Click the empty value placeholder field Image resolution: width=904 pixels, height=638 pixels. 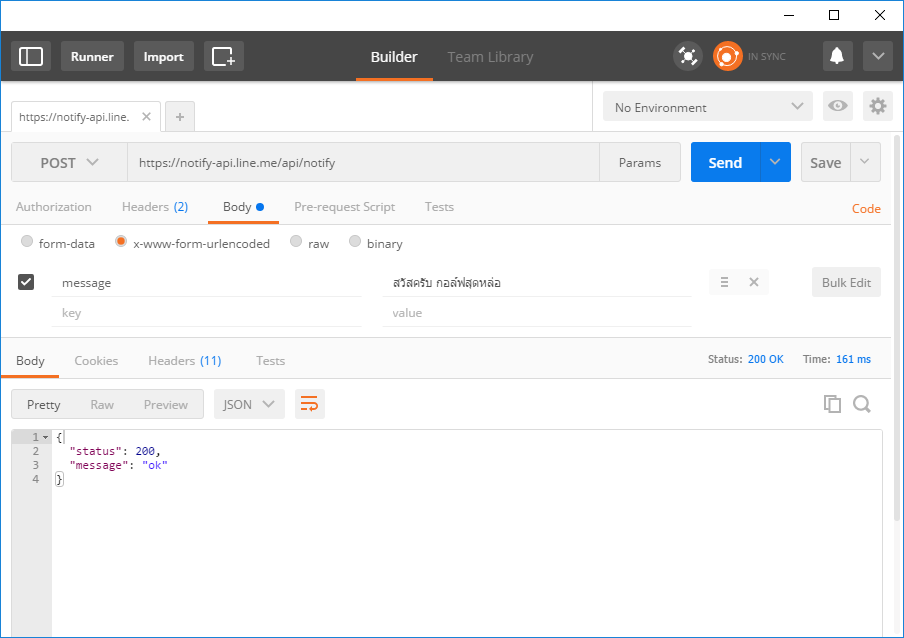click(x=537, y=313)
